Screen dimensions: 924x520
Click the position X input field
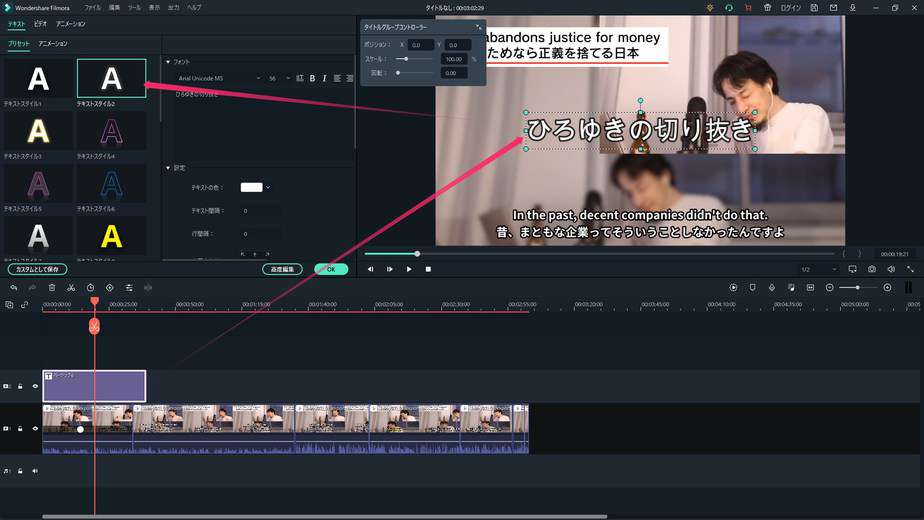[421, 45]
